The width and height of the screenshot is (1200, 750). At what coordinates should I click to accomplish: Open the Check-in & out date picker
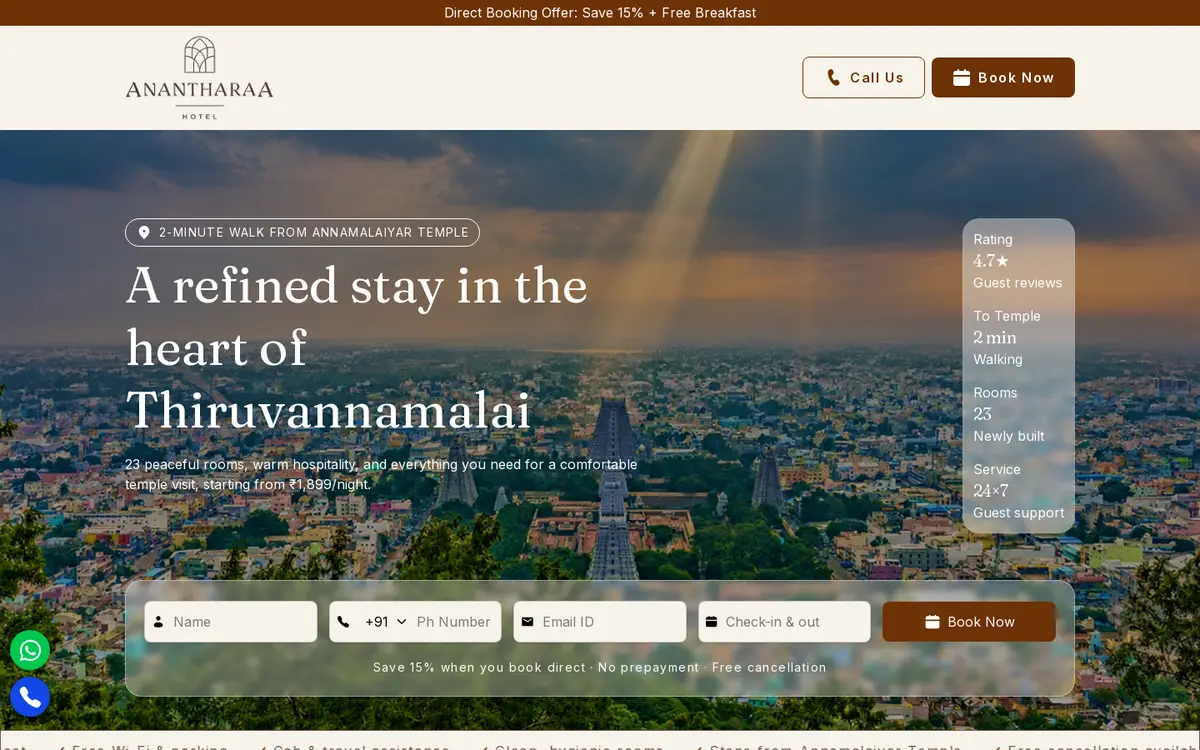coord(785,621)
